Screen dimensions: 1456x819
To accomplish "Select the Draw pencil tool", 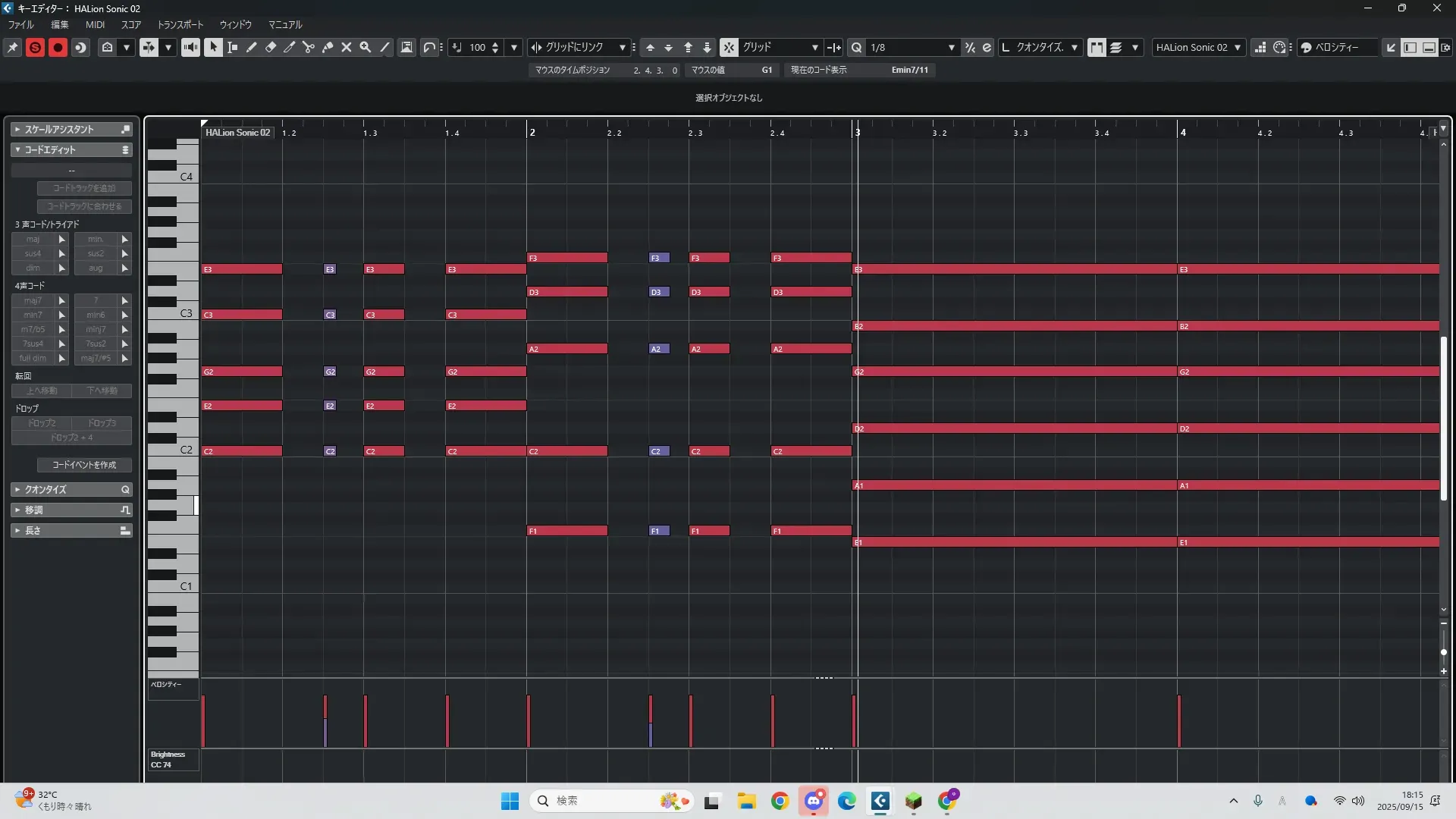I will tap(252, 47).
